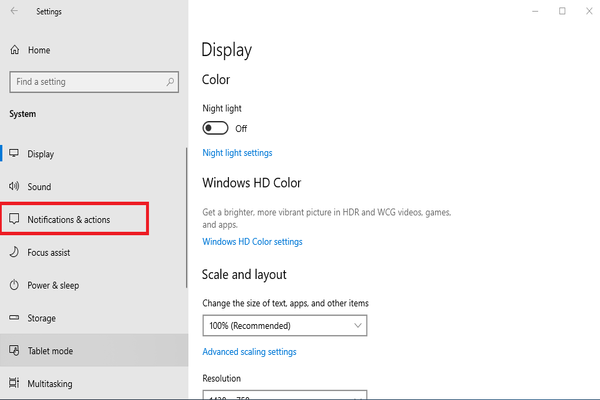Click the Storage drive icon
Image resolution: width=600 pixels, height=400 pixels.
click(14, 317)
